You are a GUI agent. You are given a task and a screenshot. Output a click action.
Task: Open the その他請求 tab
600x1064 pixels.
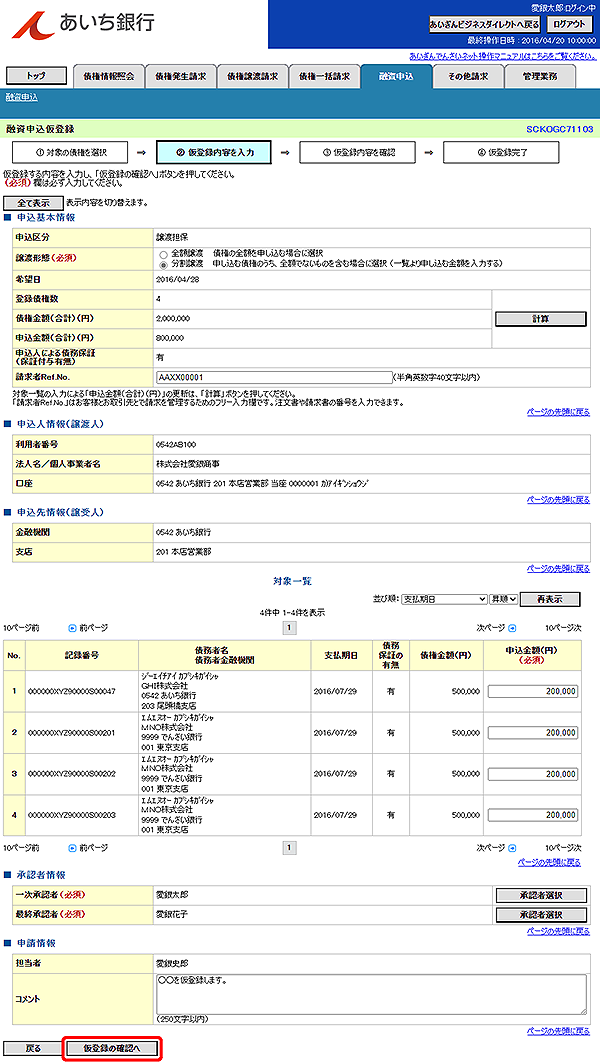pyautogui.click(x=468, y=77)
